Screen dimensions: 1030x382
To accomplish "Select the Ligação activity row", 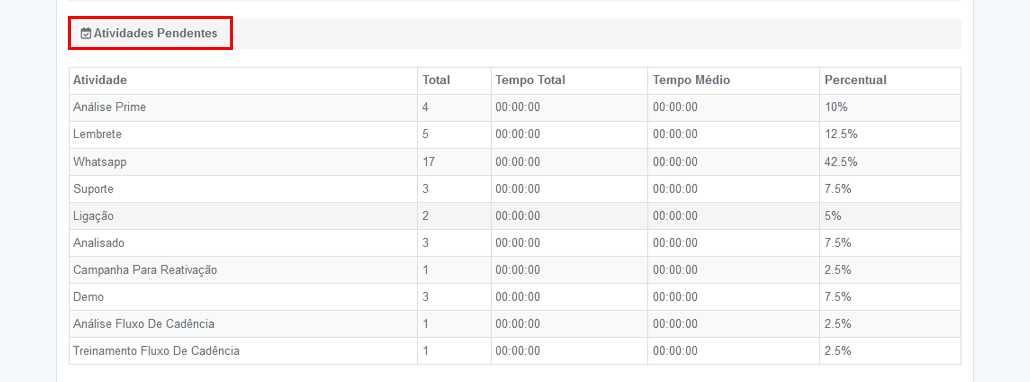I will coord(515,216).
